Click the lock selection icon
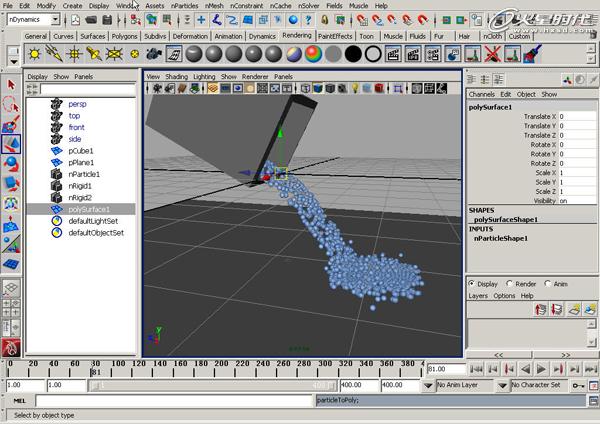Screen dimensions: 600x424 tap(324, 20)
